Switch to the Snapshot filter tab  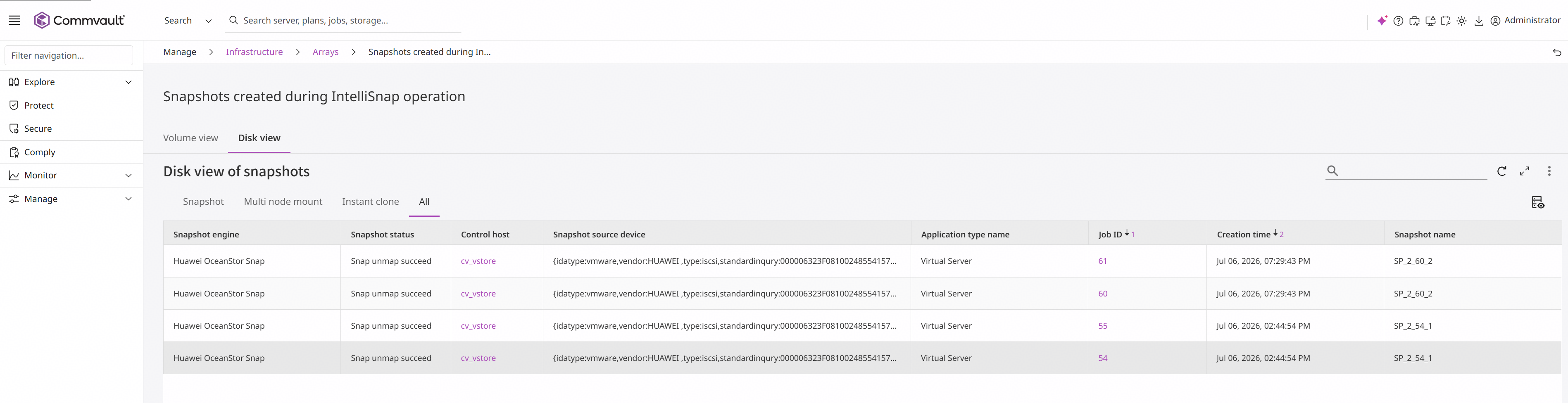click(x=203, y=201)
